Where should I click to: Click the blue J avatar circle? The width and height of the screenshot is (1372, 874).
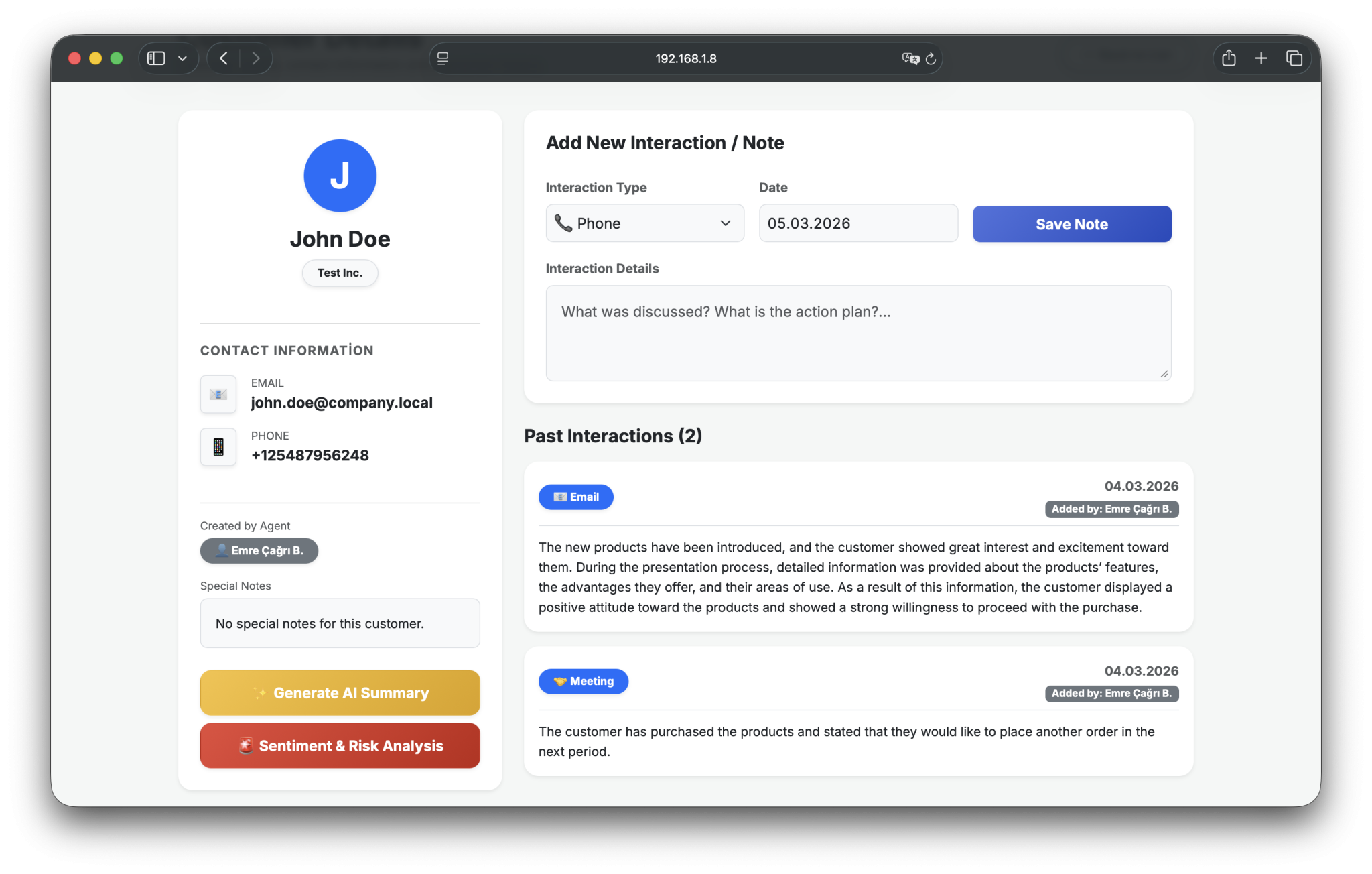340,176
